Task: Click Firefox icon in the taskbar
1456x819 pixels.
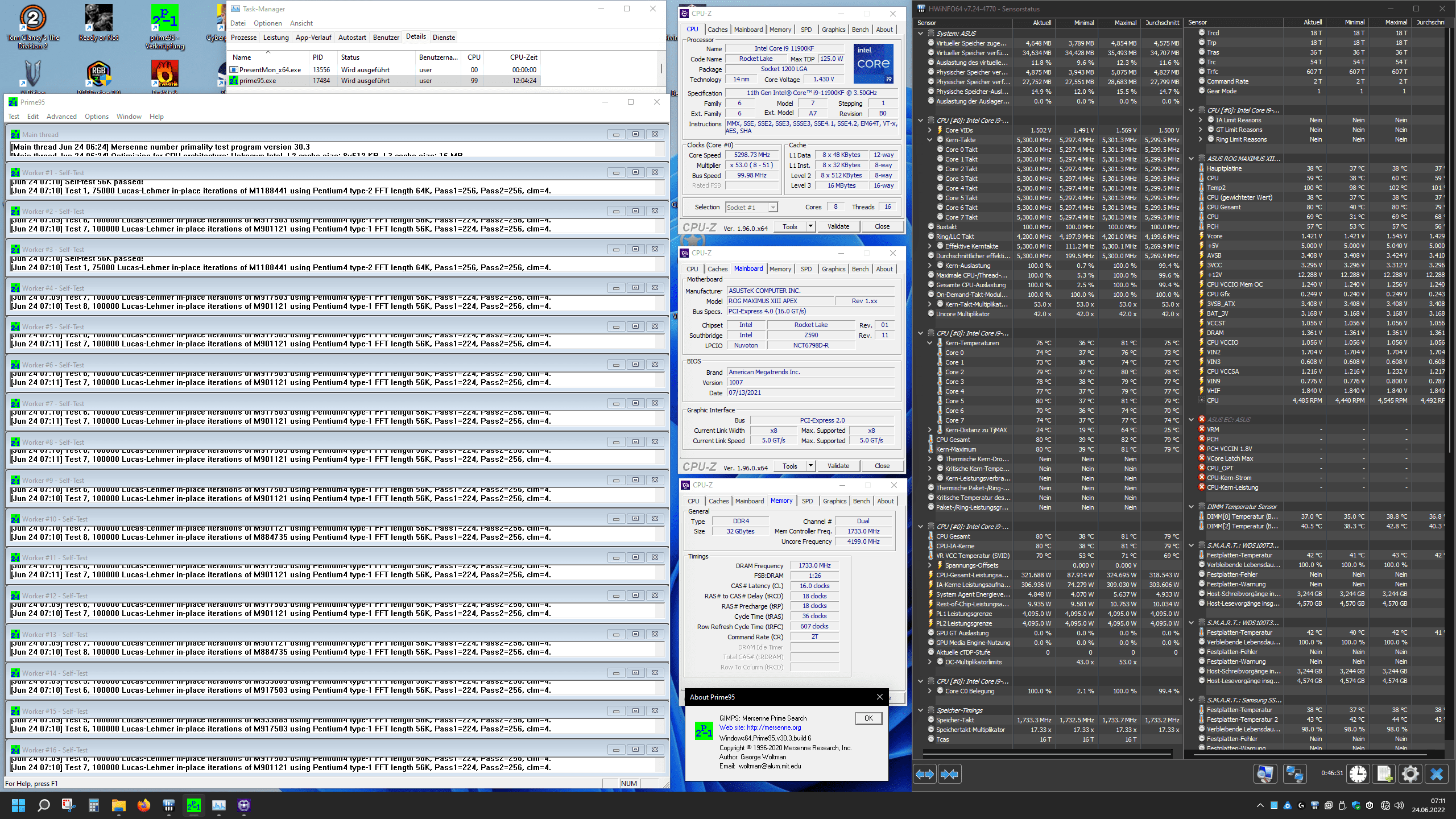Action: tap(143, 805)
